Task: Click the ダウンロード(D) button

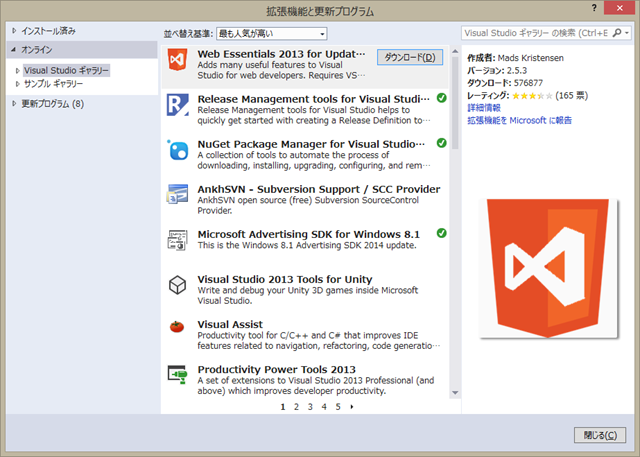Action: [410, 57]
